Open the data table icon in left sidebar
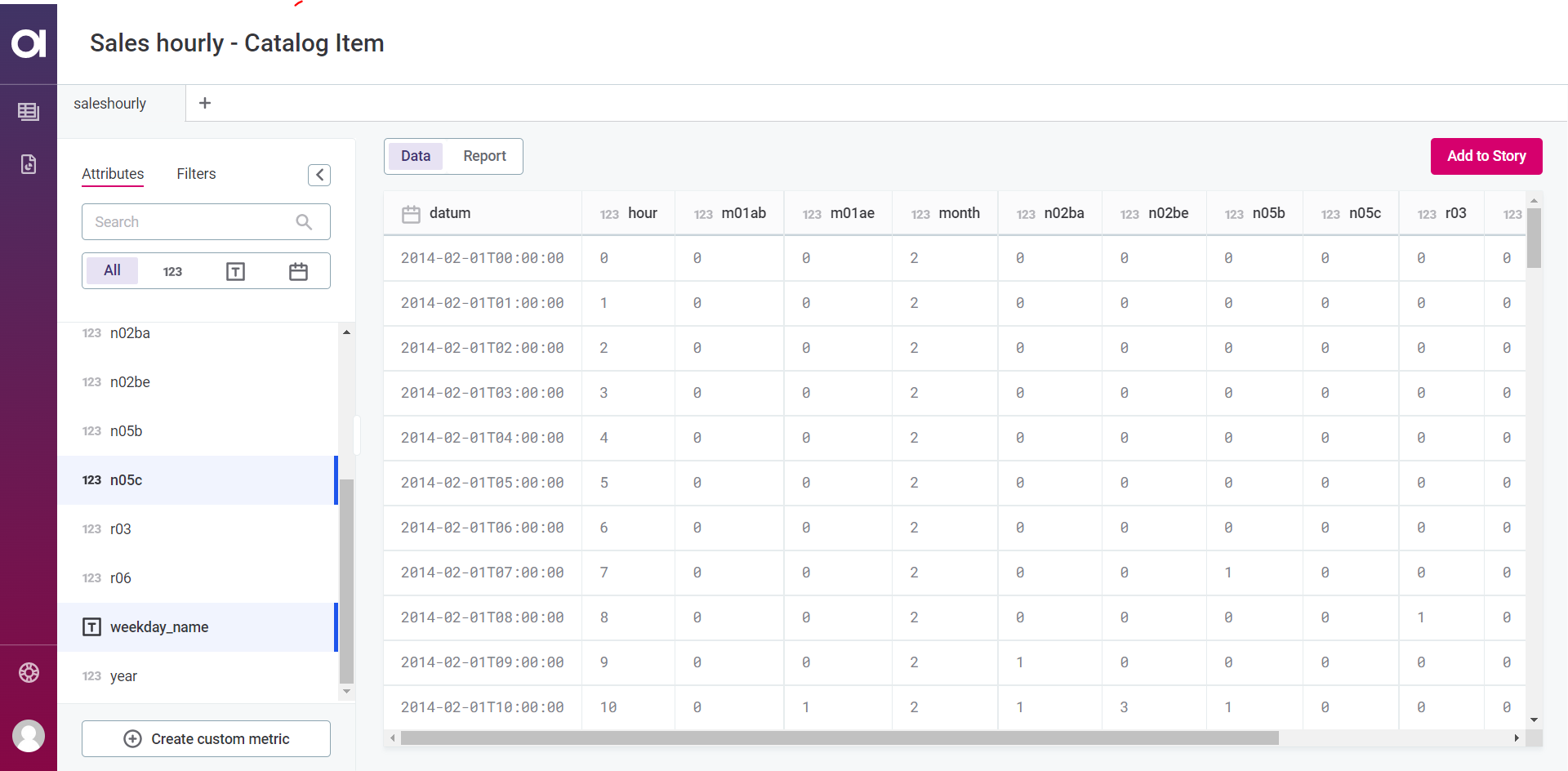Viewport: 1568px width, 771px height. pos(29,112)
